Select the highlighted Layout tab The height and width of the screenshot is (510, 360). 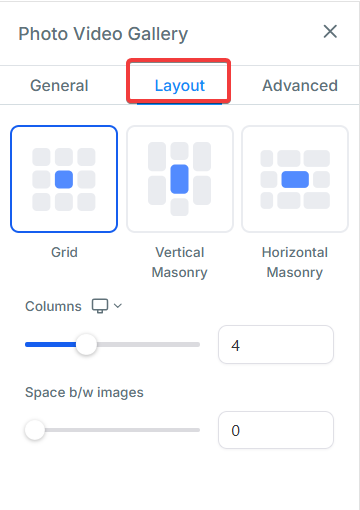pyautogui.click(x=179, y=86)
